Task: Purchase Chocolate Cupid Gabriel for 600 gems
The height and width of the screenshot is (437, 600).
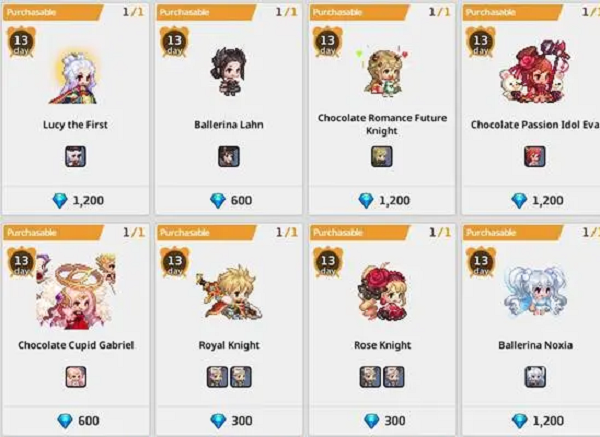Action: tap(75, 421)
